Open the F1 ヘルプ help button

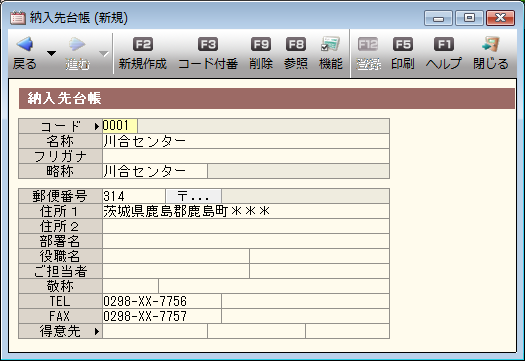(444, 54)
